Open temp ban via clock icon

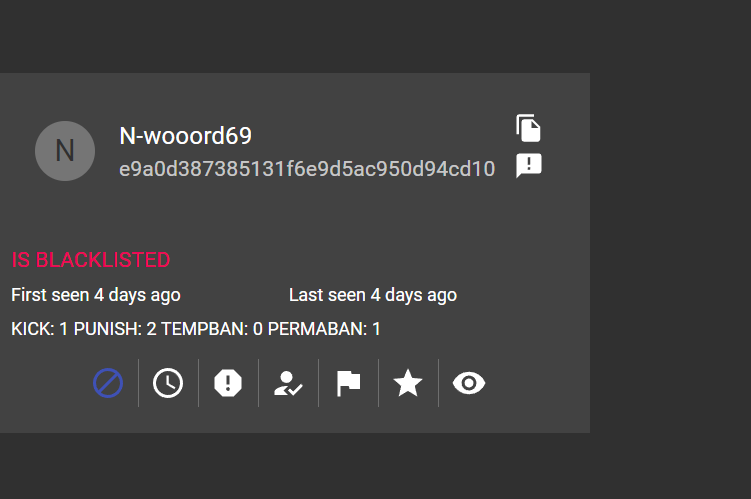(x=168, y=383)
